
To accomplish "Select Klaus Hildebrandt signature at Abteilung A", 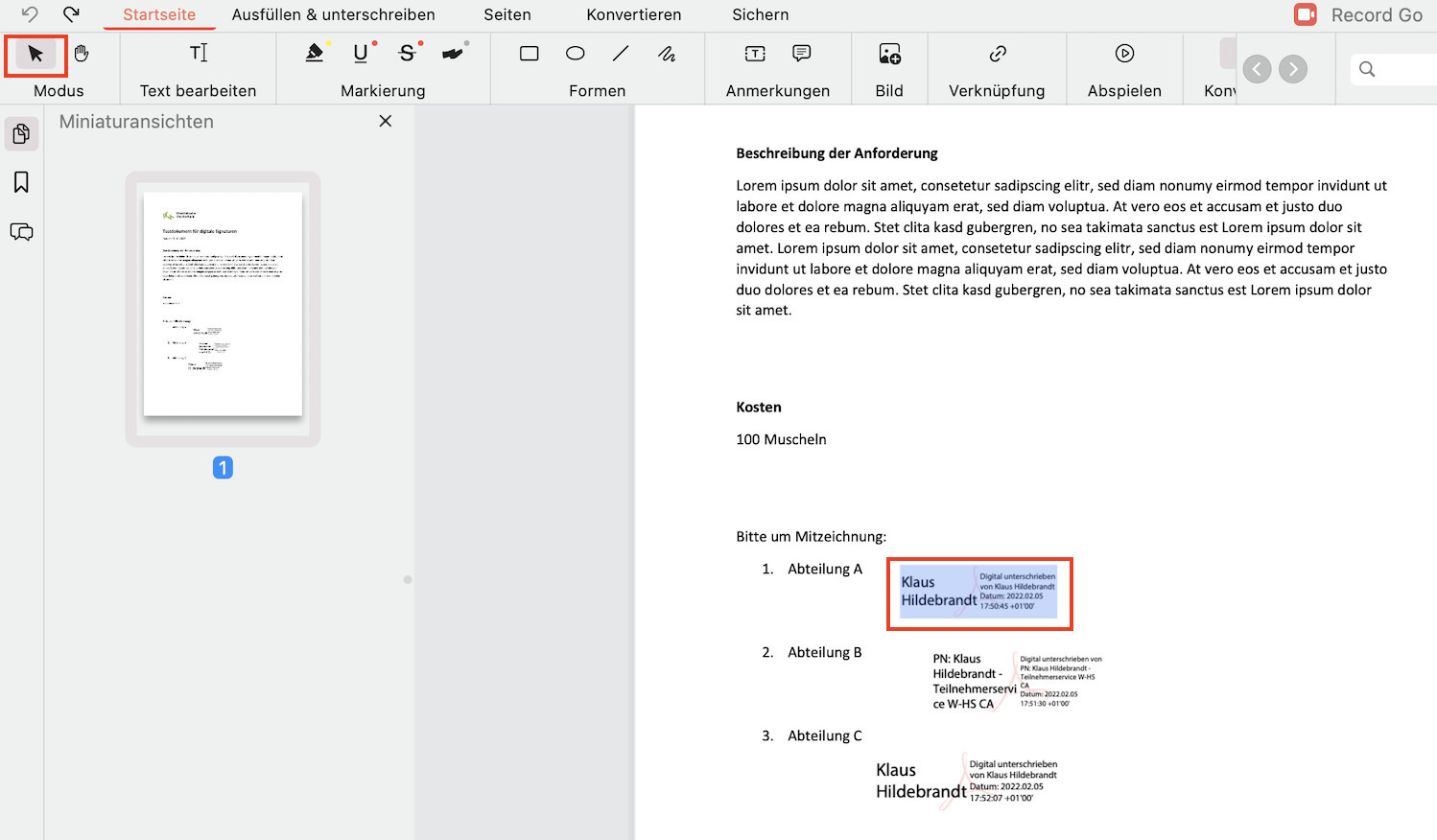I will tap(978, 592).
